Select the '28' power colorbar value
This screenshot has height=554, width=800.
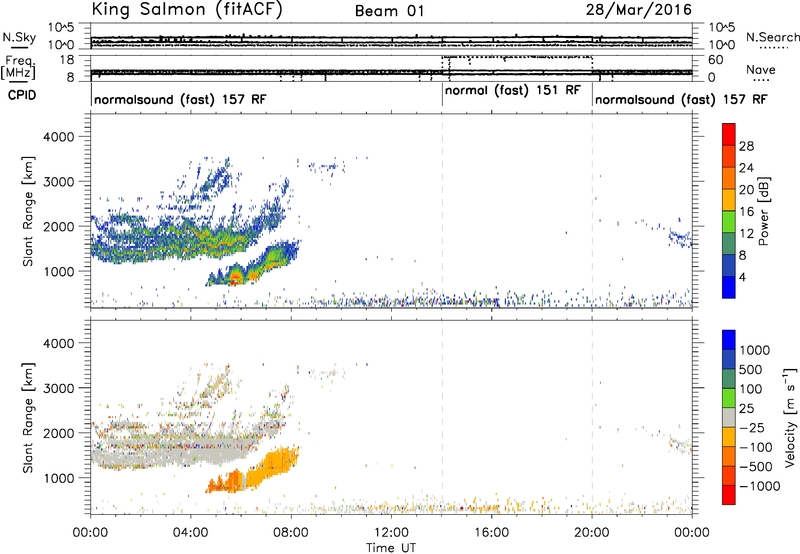click(x=746, y=146)
